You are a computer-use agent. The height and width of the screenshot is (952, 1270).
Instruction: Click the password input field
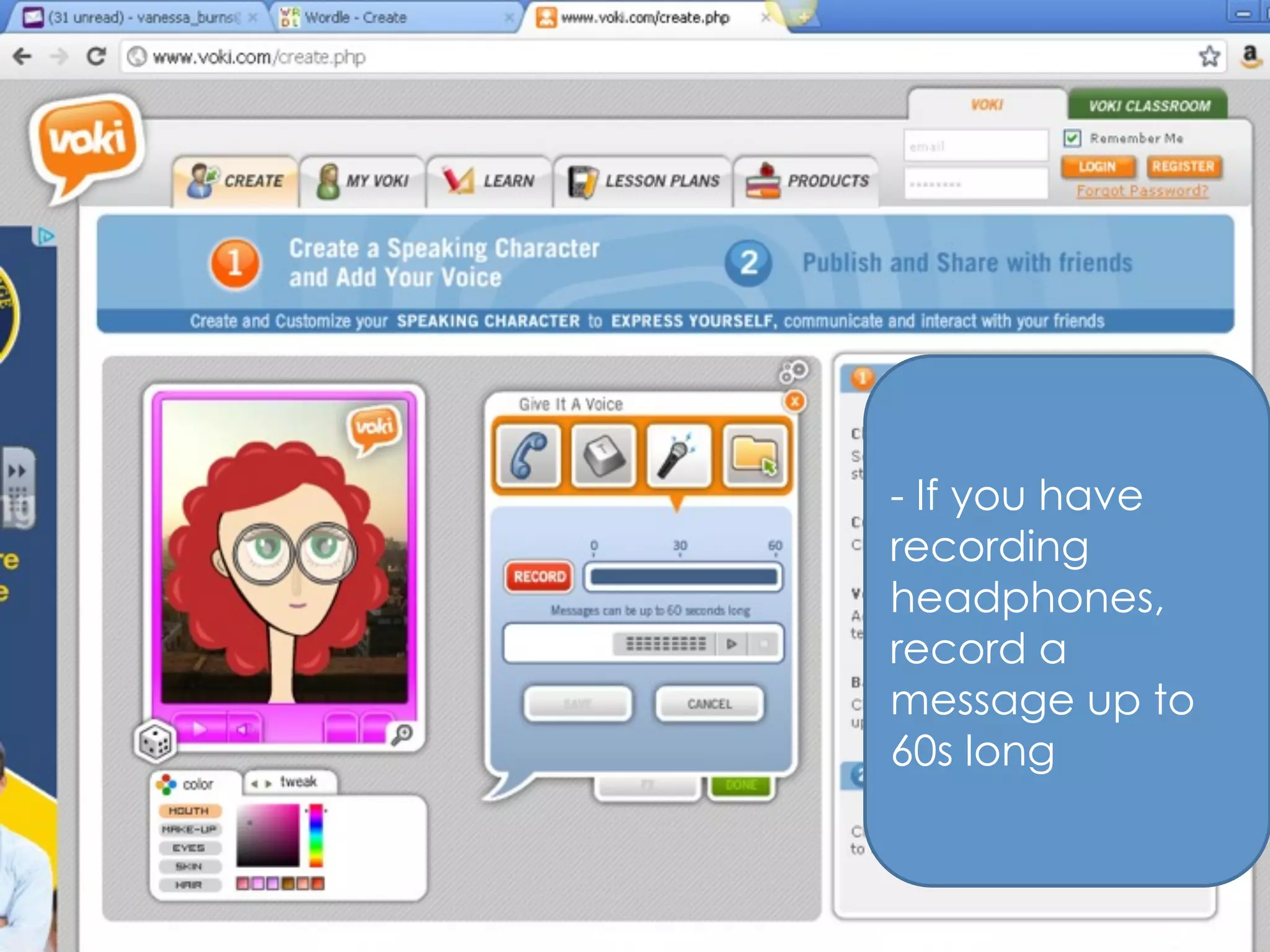pos(975,184)
